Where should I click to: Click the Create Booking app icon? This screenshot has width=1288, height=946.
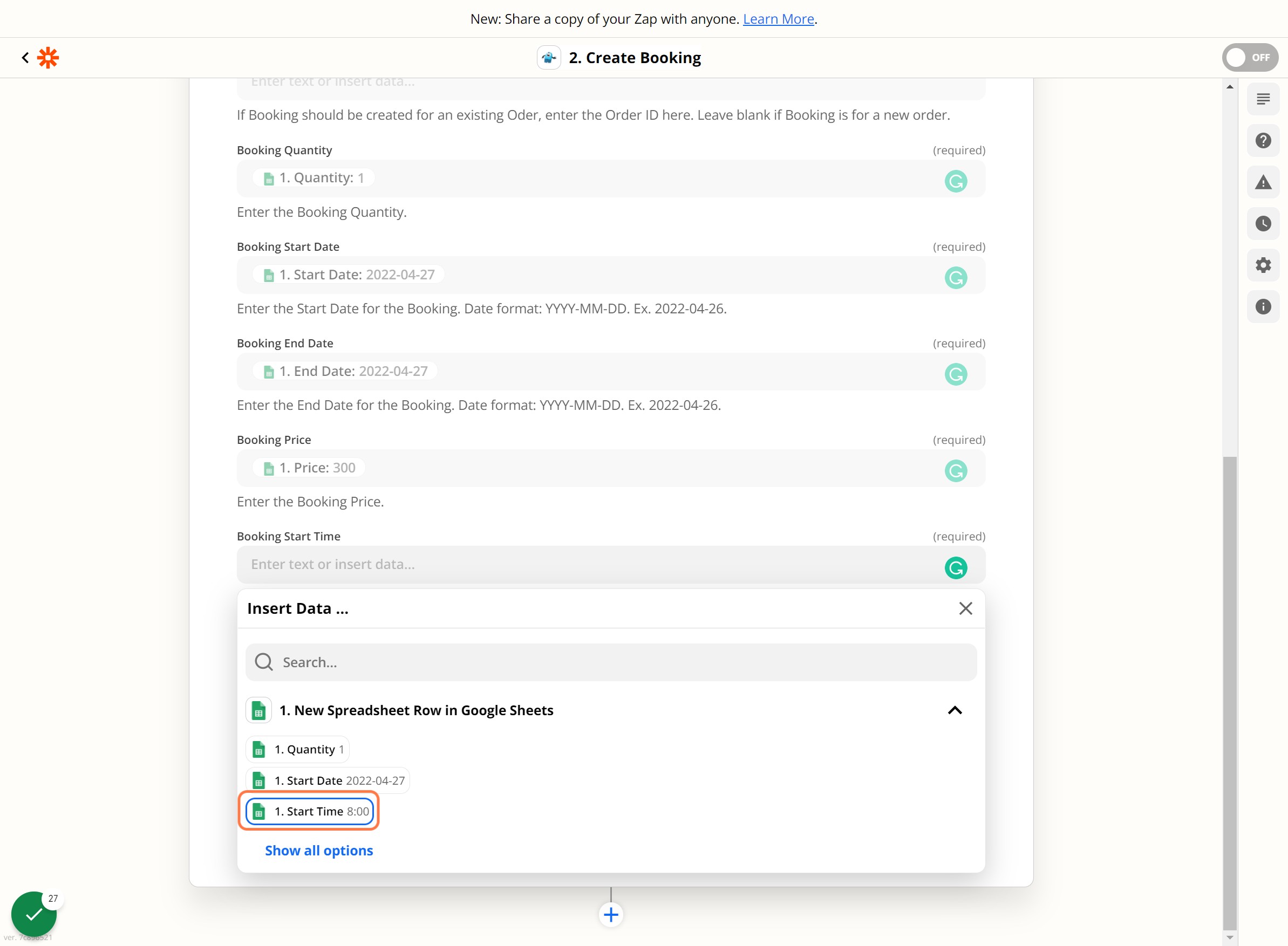tap(548, 57)
